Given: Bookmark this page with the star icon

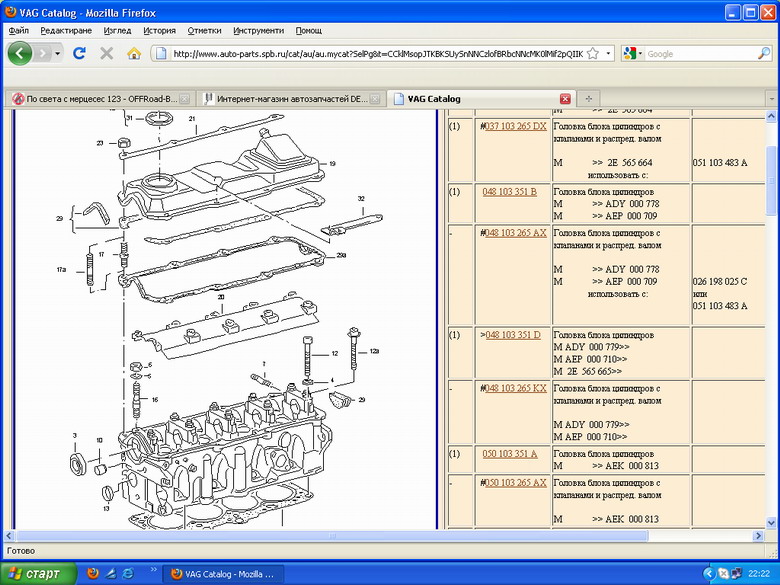Looking at the screenshot, I should (x=593, y=53).
